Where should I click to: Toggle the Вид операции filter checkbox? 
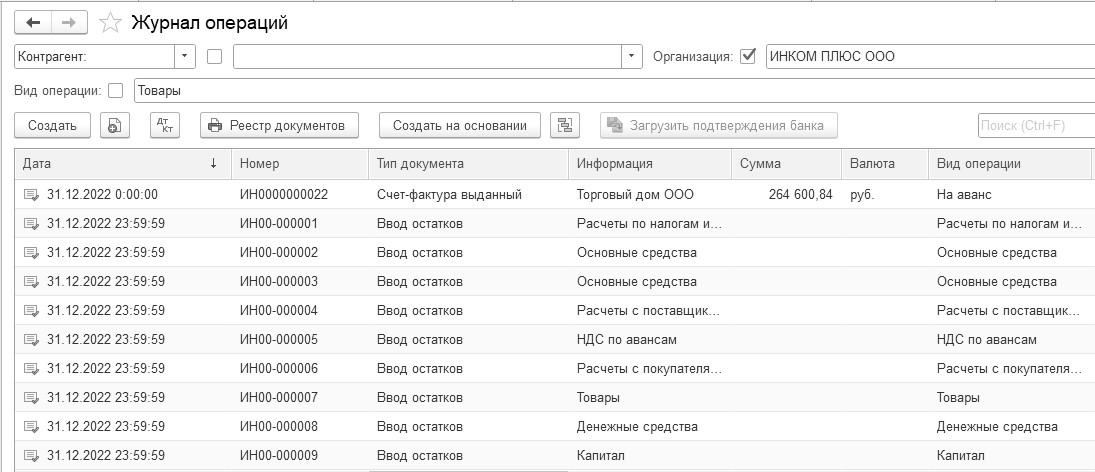point(115,90)
